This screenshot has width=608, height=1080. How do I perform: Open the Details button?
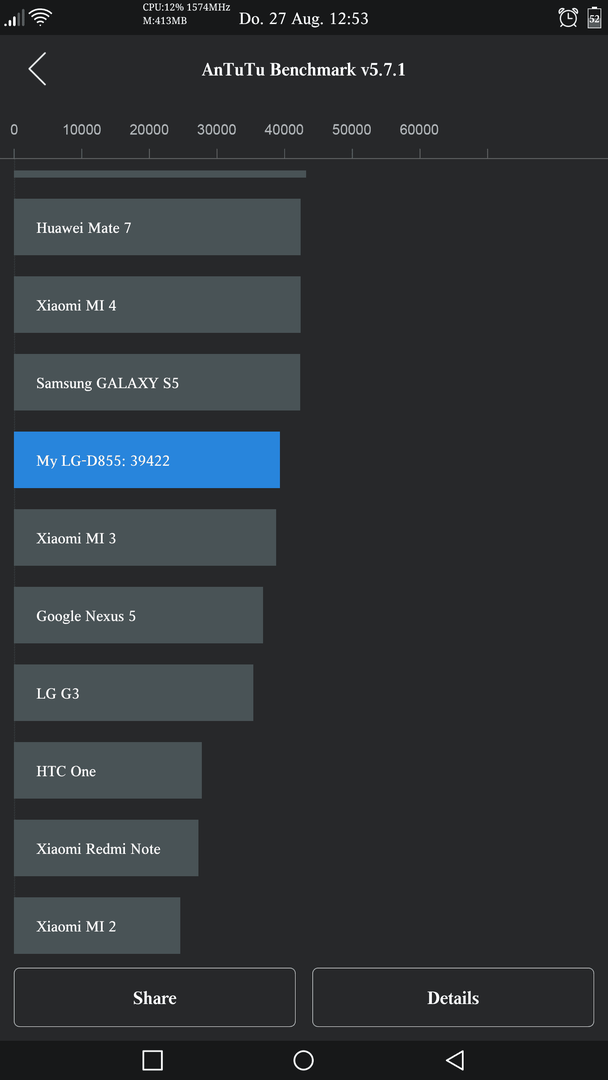[x=453, y=997]
